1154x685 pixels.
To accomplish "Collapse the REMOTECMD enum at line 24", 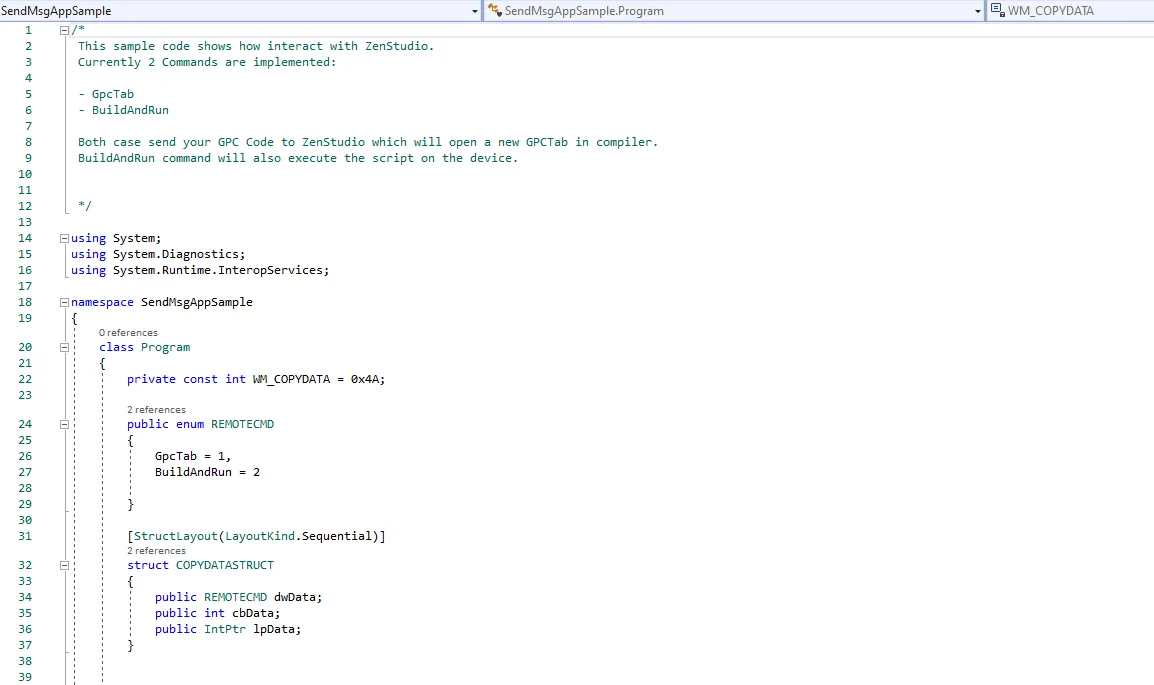I will point(63,423).
